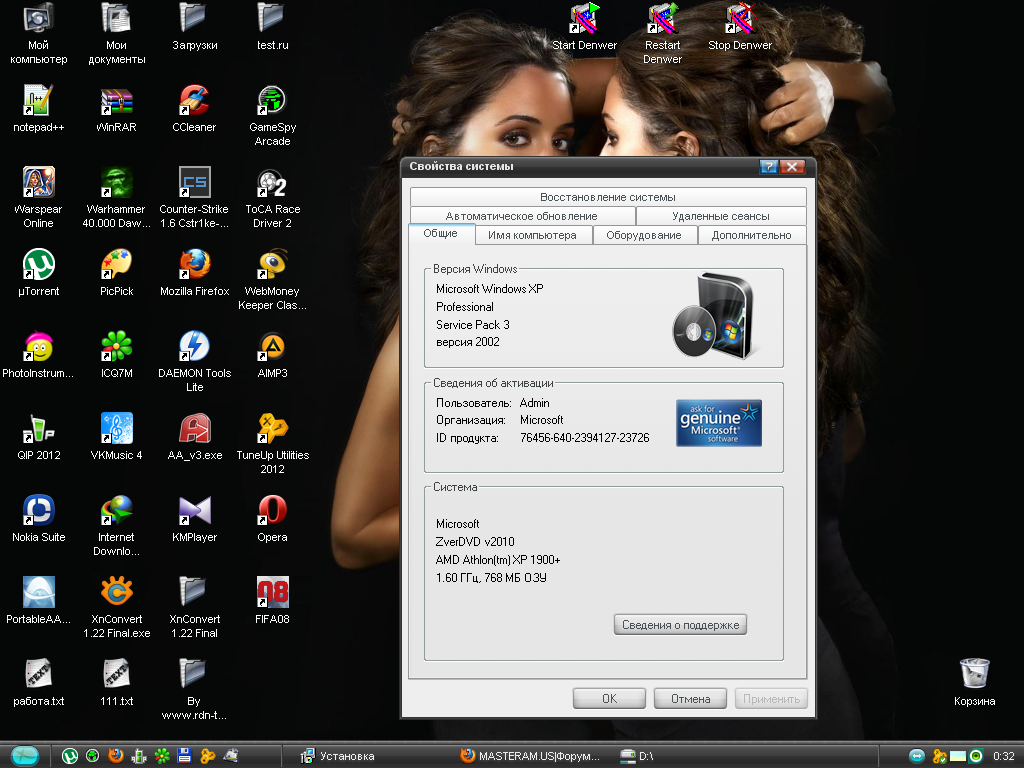
Task: Click the Сведения о поддержке button
Action: click(x=680, y=625)
